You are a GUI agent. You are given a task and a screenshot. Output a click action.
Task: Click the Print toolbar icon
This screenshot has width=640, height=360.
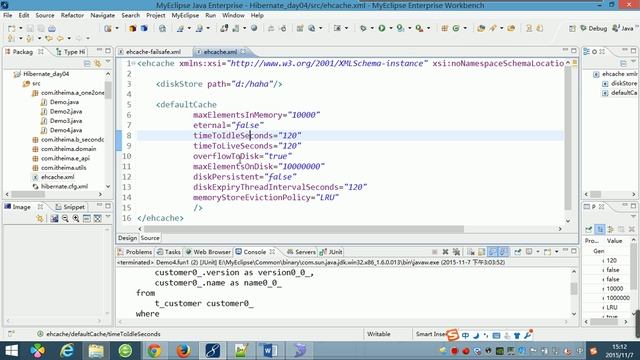(x=52, y=28)
